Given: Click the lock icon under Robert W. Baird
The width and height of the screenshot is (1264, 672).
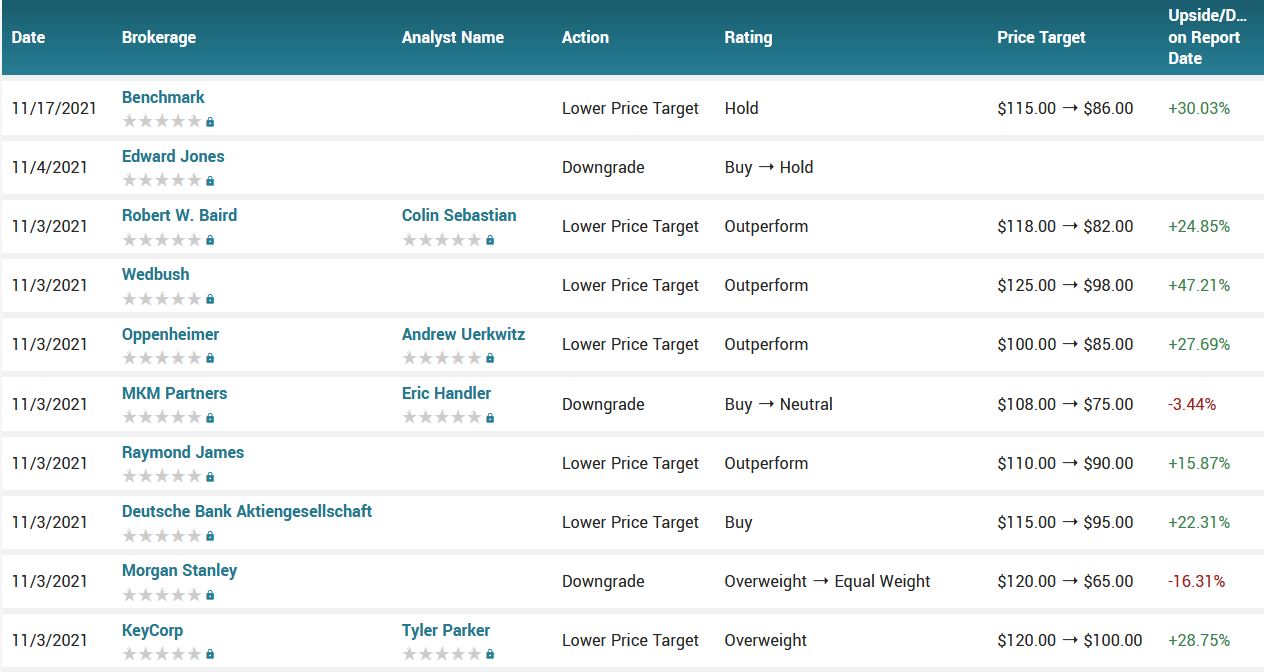Looking at the screenshot, I should click(210, 240).
